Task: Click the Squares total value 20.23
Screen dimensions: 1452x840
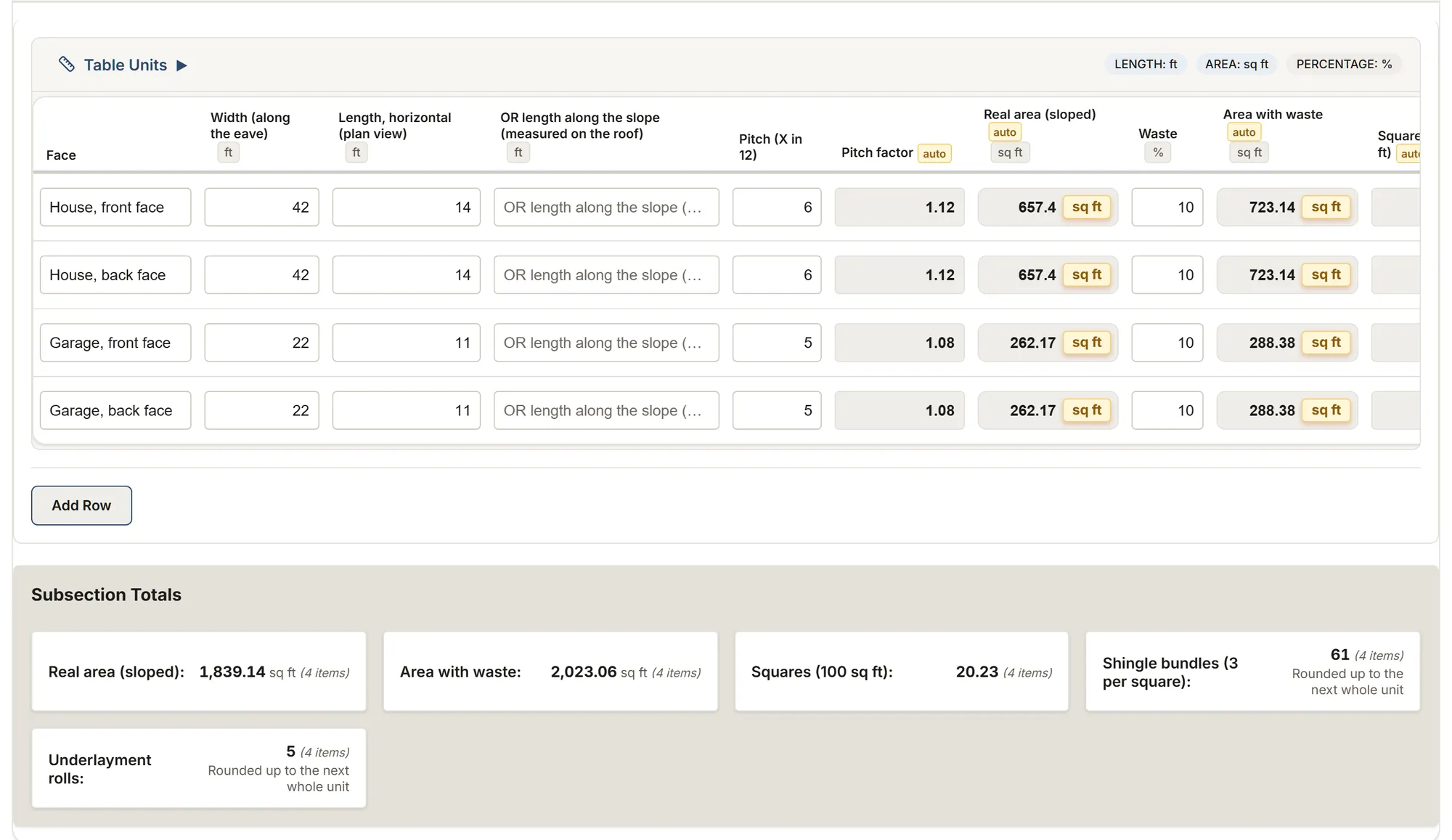Action: [977, 672]
